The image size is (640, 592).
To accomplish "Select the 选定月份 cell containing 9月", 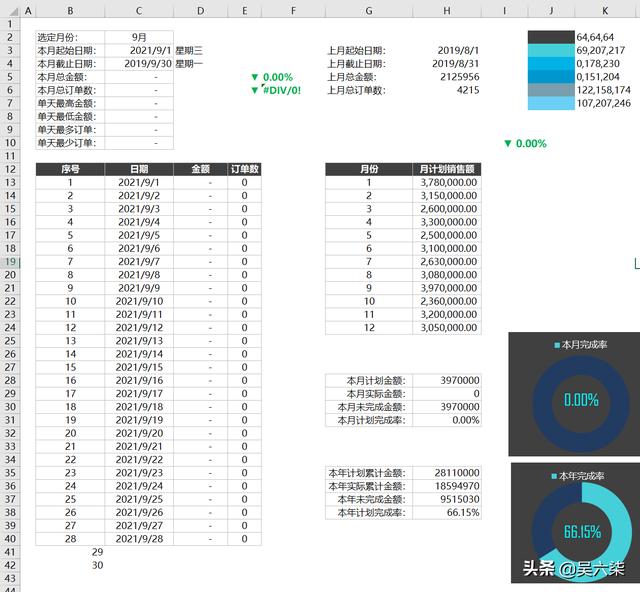I will 138,37.
